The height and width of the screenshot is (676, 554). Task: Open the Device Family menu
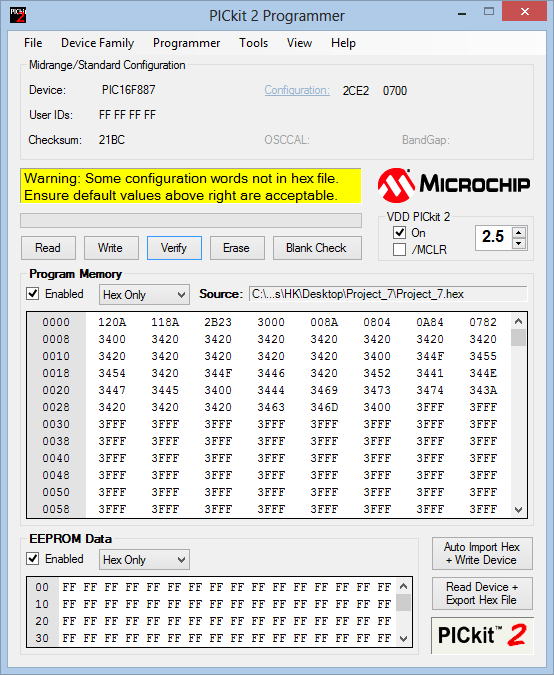(x=97, y=43)
